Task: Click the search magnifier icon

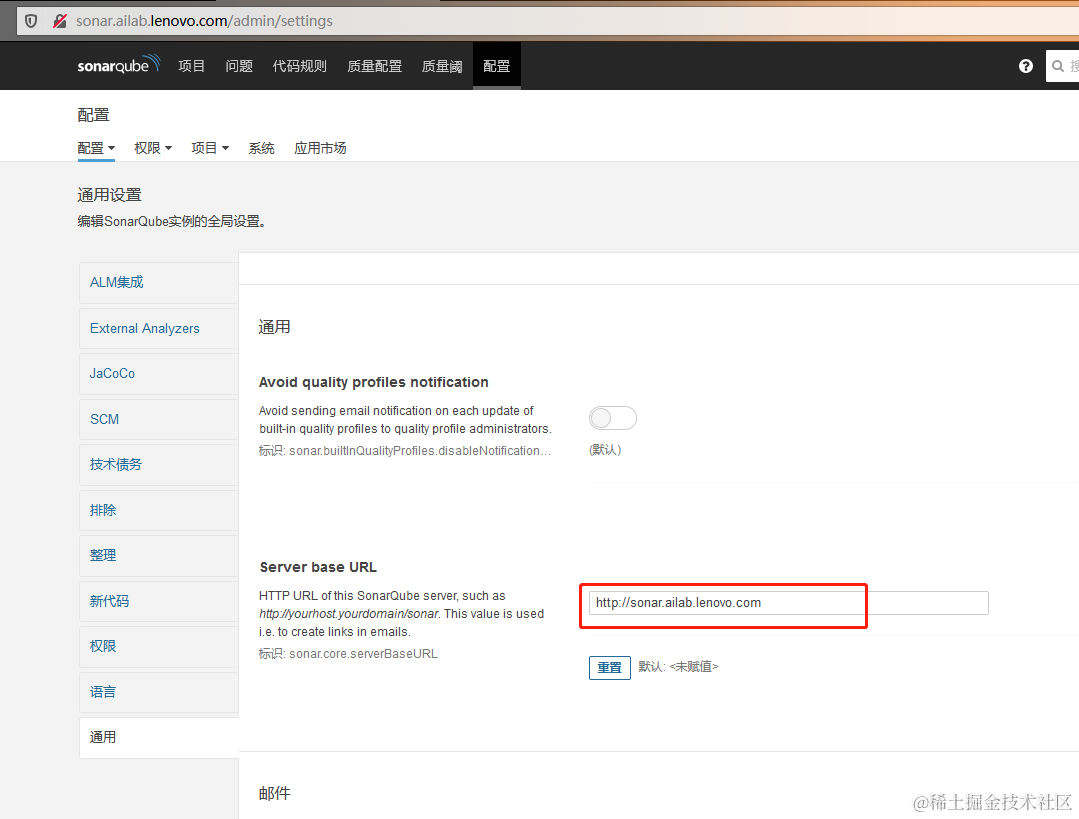Action: coord(1058,66)
